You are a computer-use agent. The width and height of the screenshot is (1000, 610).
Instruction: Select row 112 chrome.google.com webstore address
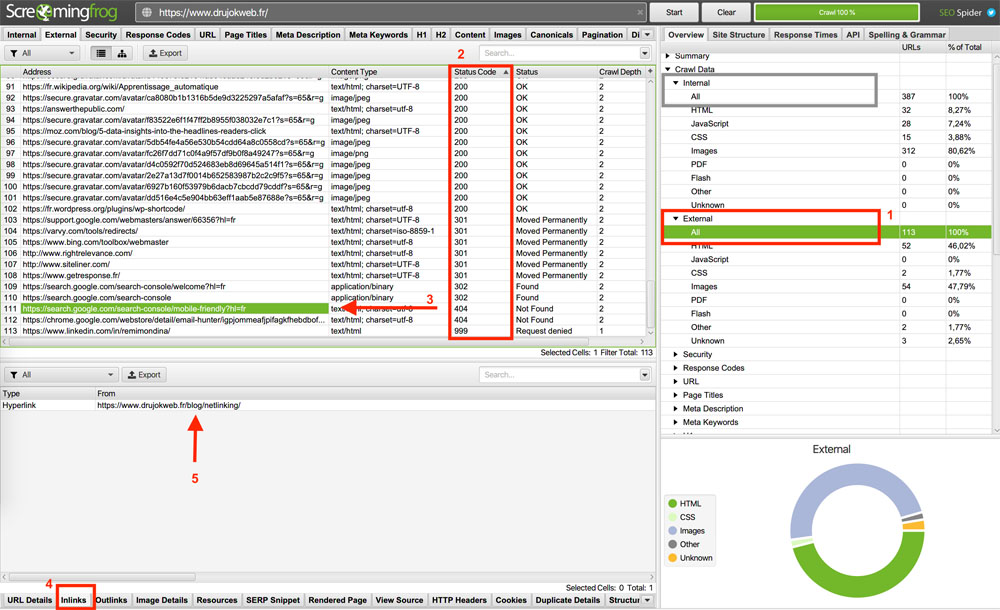click(x=174, y=320)
